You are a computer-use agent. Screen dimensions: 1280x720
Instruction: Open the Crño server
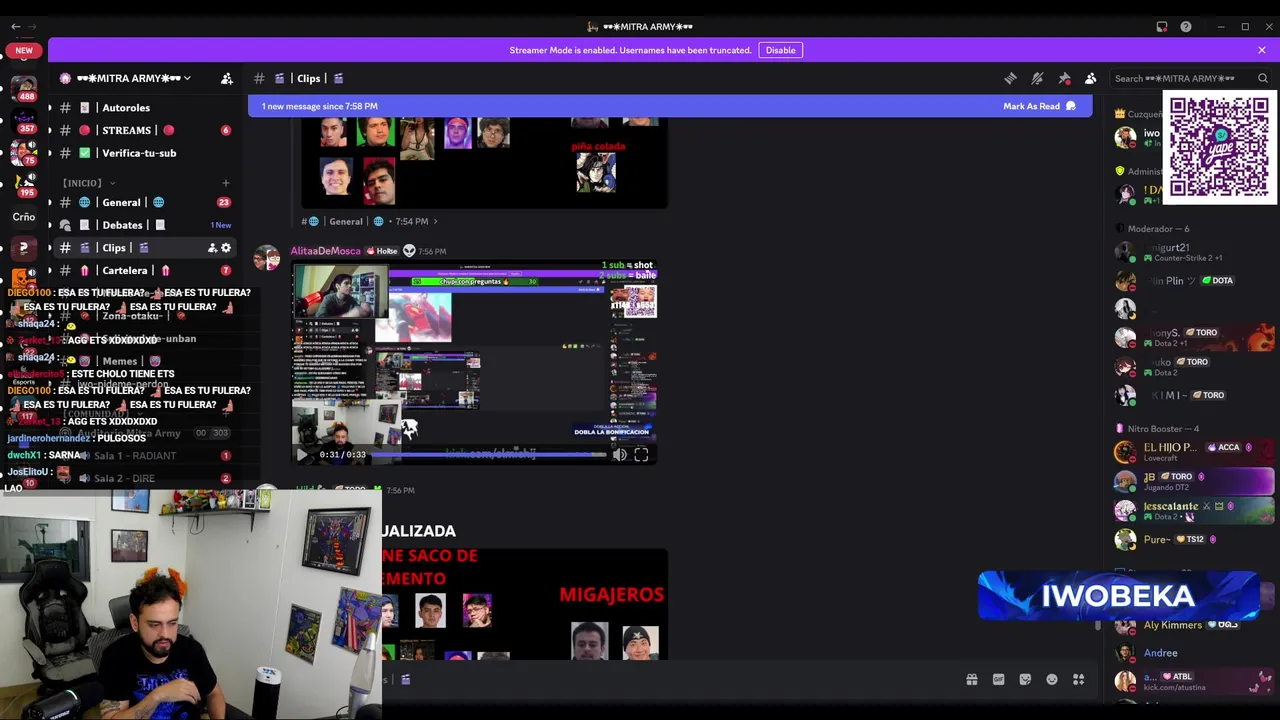pyautogui.click(x=24, y=216)
